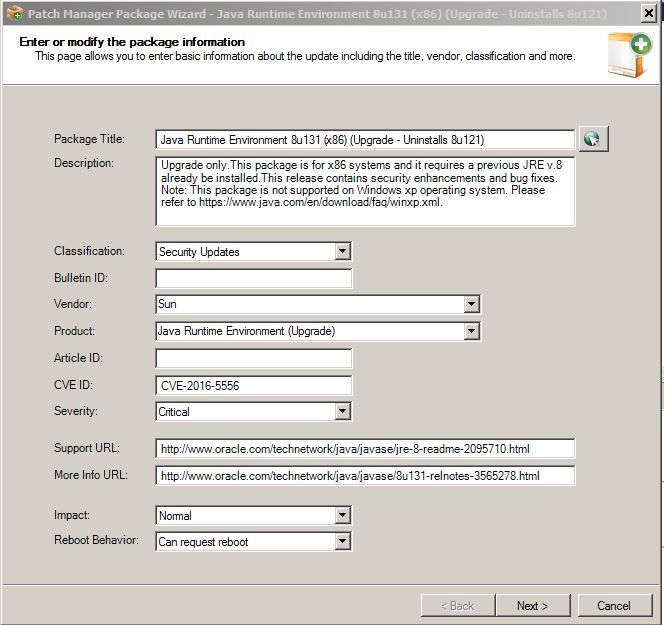The height and width of the screenshot is (625, 664).
Task: Click the "Classification:" label
Action: pos(89,251)
